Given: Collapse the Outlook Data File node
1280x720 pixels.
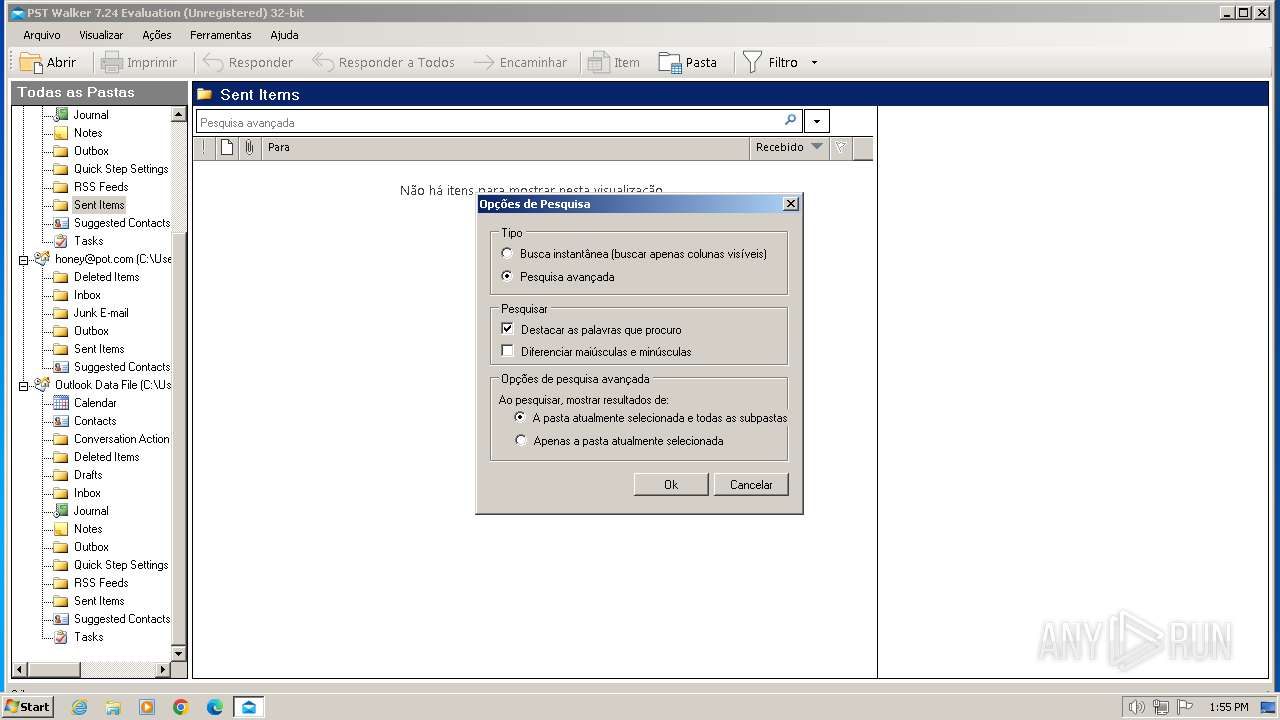Looking at the screenshot, I should coord(24,385).
